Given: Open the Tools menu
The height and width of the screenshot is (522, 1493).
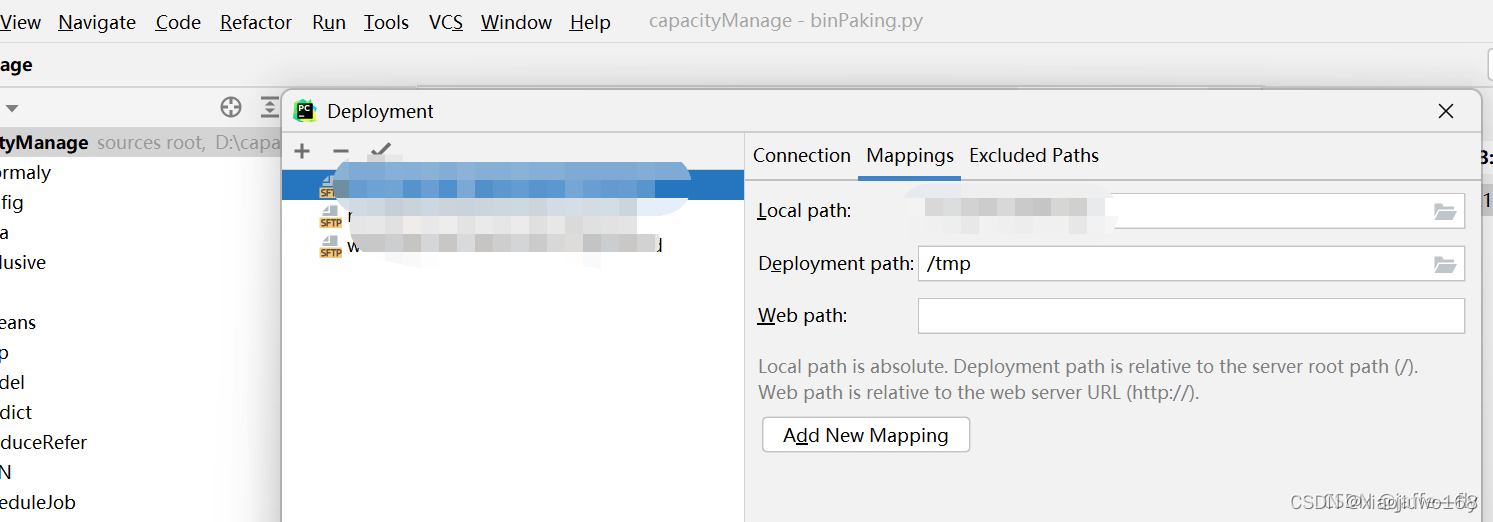Looking at the screenshot, I should [x=386, y=22].
